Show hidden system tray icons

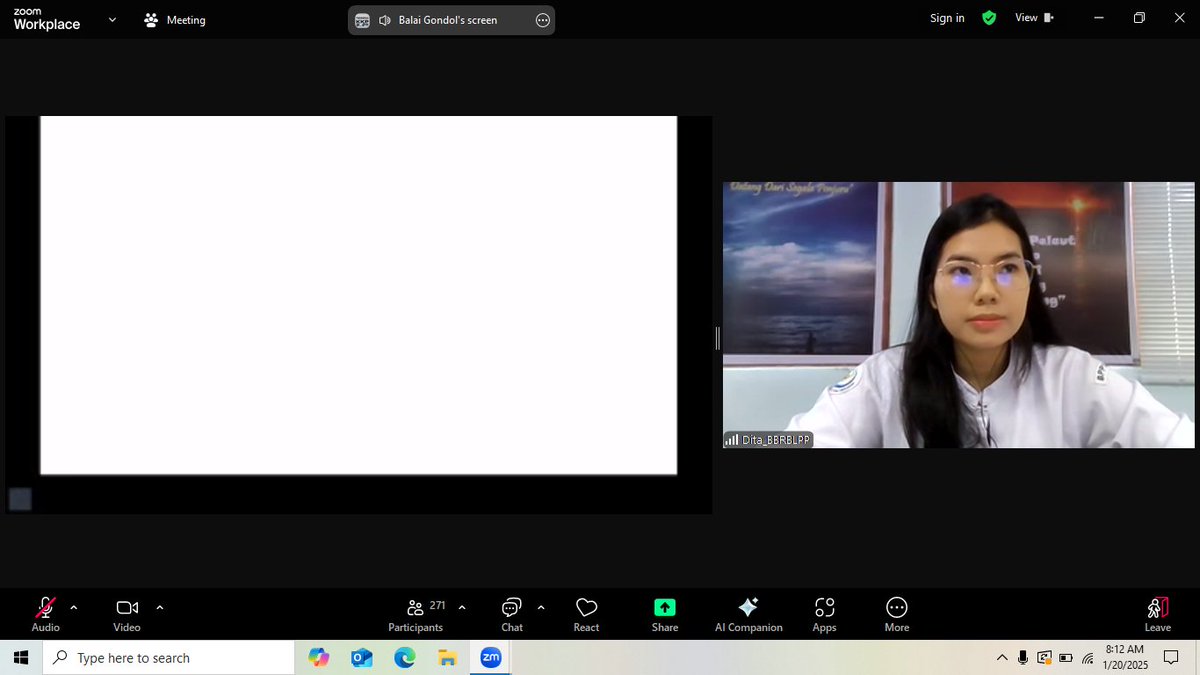pyautogui.click(x=1002, y=658)
